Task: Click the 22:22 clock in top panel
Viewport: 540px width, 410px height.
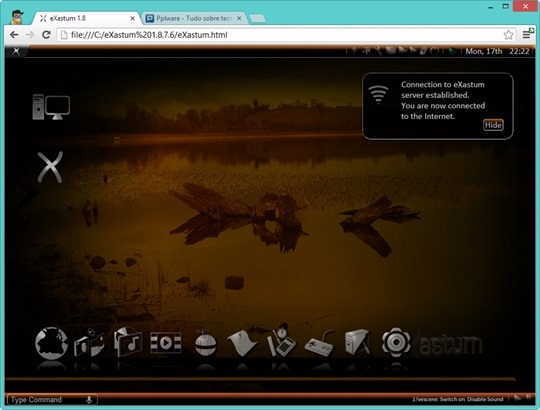Action: tap(519, 51)
